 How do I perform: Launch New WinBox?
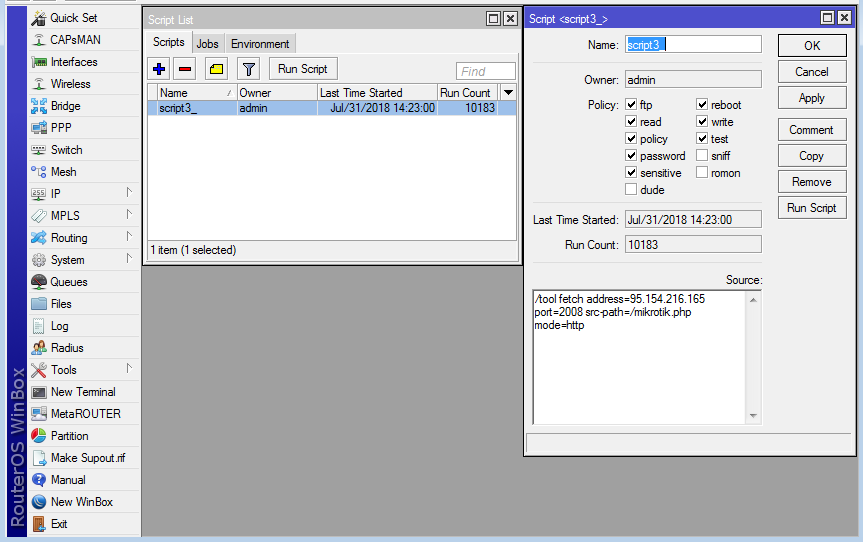pos(84,502)
